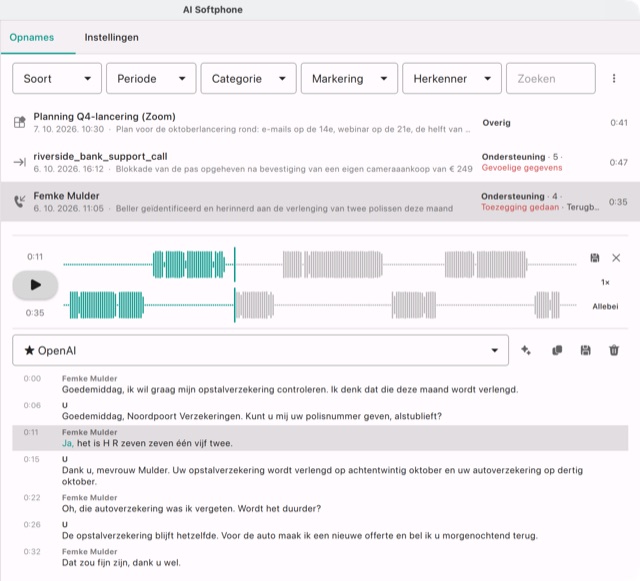The width and height of the screenshot is (640, 581).
Task: Click the line 'Oh, die autoverzekering was ik vergeten'
Action: coord(191,509)
